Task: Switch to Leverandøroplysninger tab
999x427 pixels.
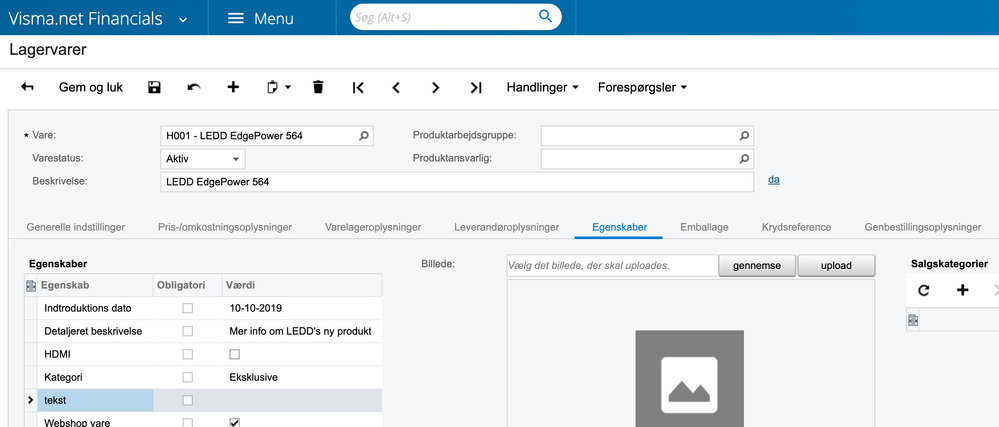Action: [x=507, y=227]
